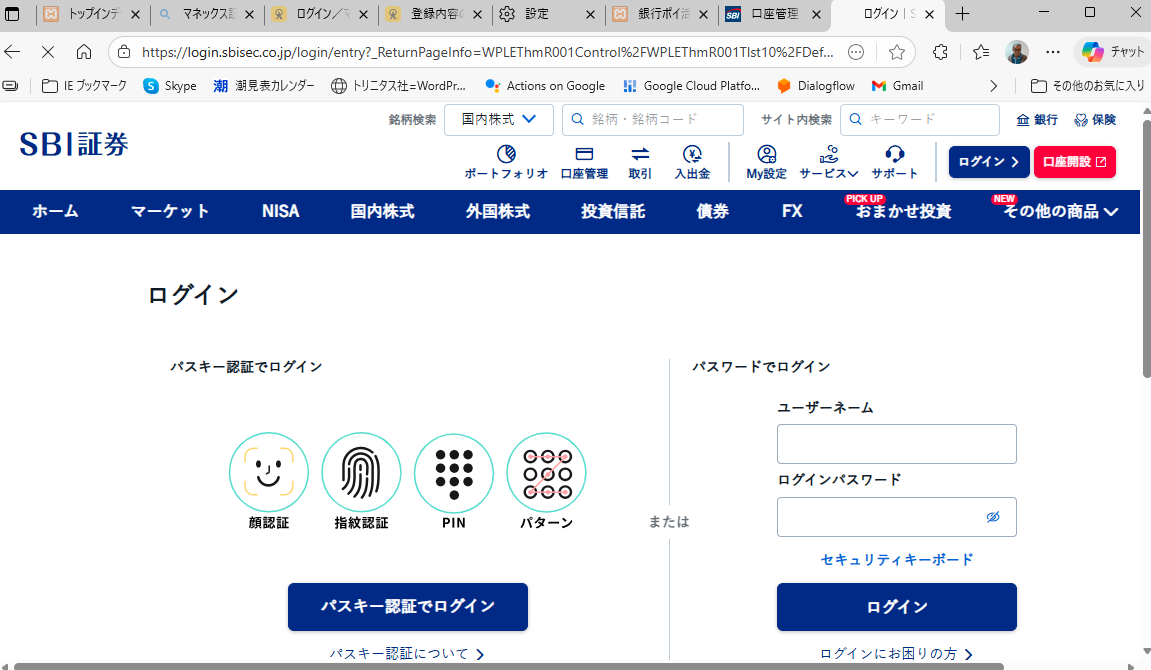
Task: Expand その他の商品 navigation menu
Action: pos(1060,212)
